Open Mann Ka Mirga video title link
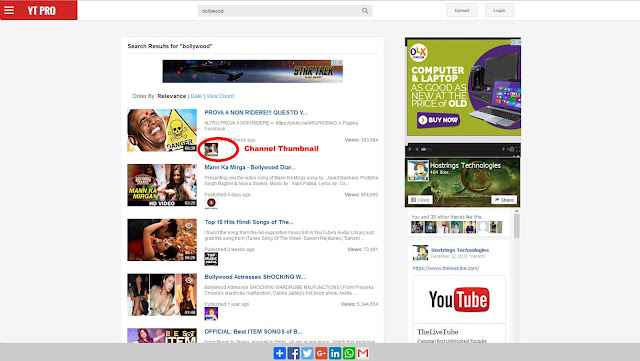 250,167
